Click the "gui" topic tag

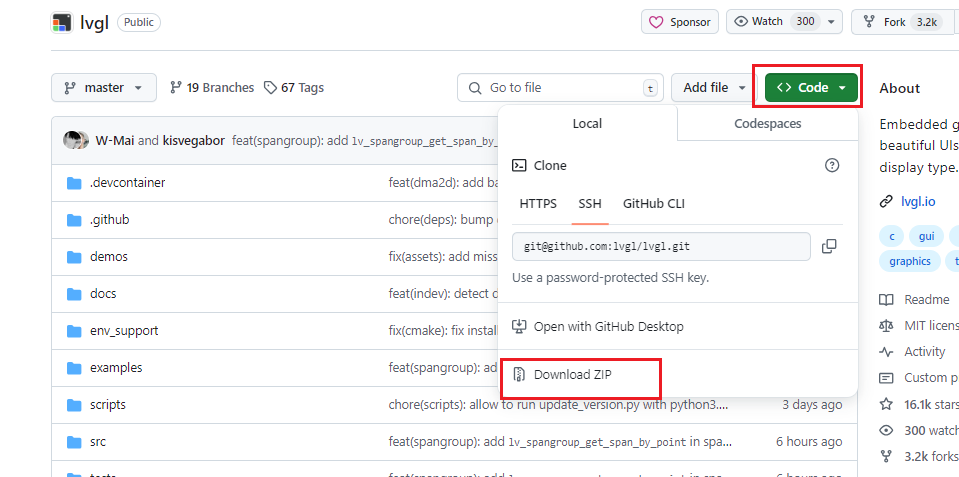927,236
